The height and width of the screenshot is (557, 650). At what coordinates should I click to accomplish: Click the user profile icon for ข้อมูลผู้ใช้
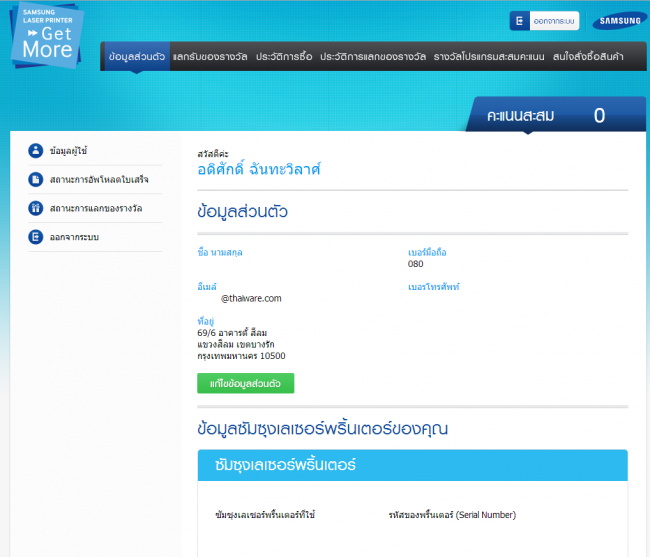pyautogui.click(x=36, y=151)
